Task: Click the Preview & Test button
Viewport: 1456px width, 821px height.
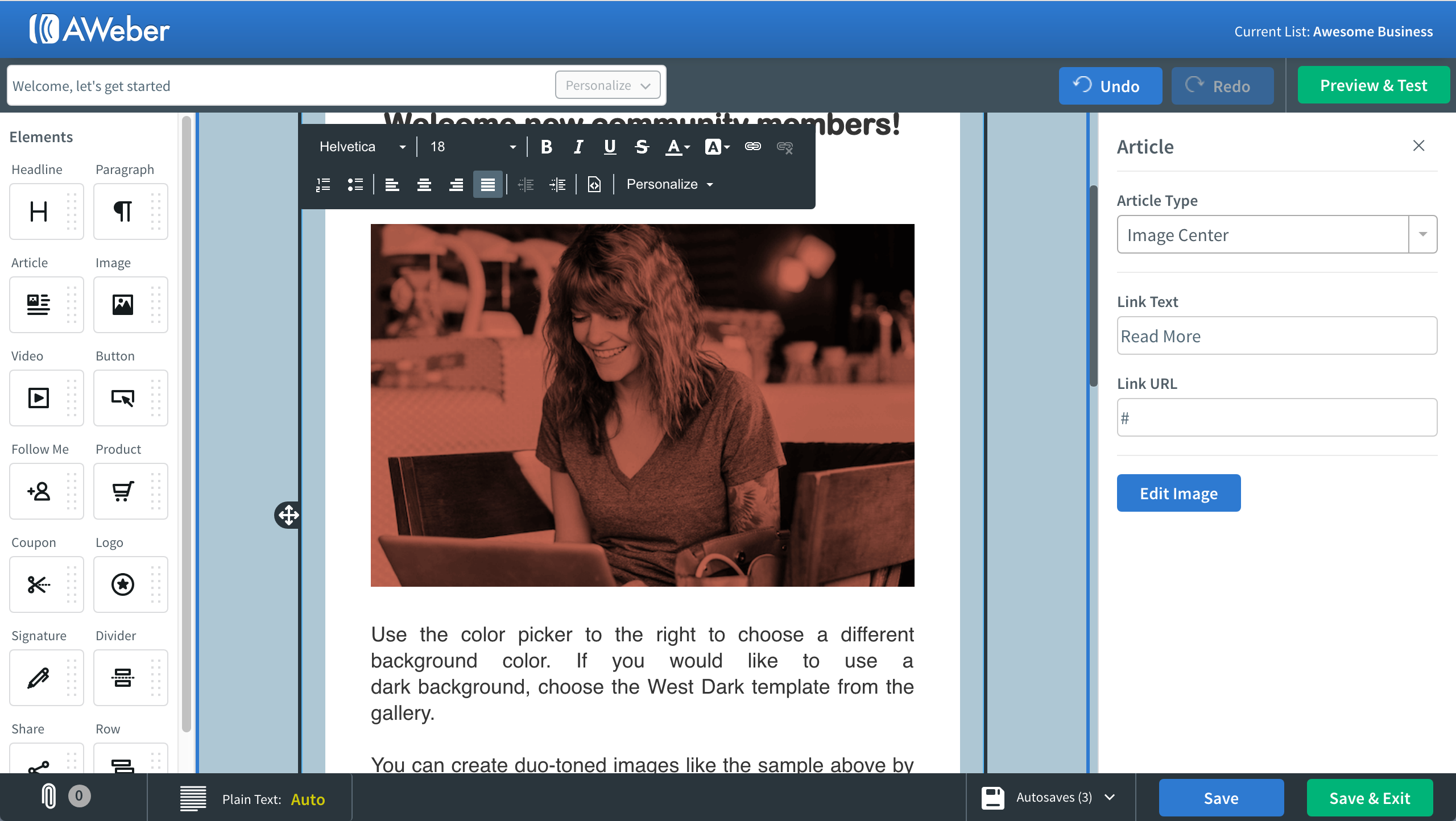Action: click(x=1373, y=85)
